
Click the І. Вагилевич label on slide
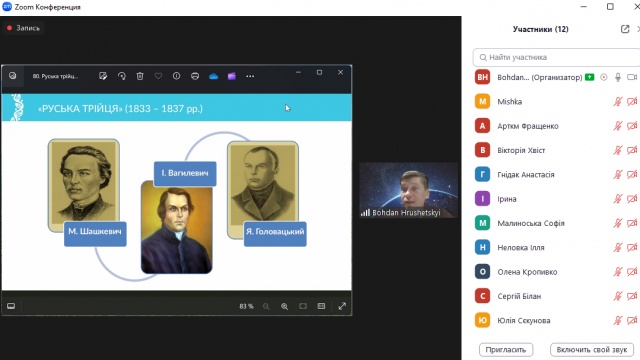point(185,173)
